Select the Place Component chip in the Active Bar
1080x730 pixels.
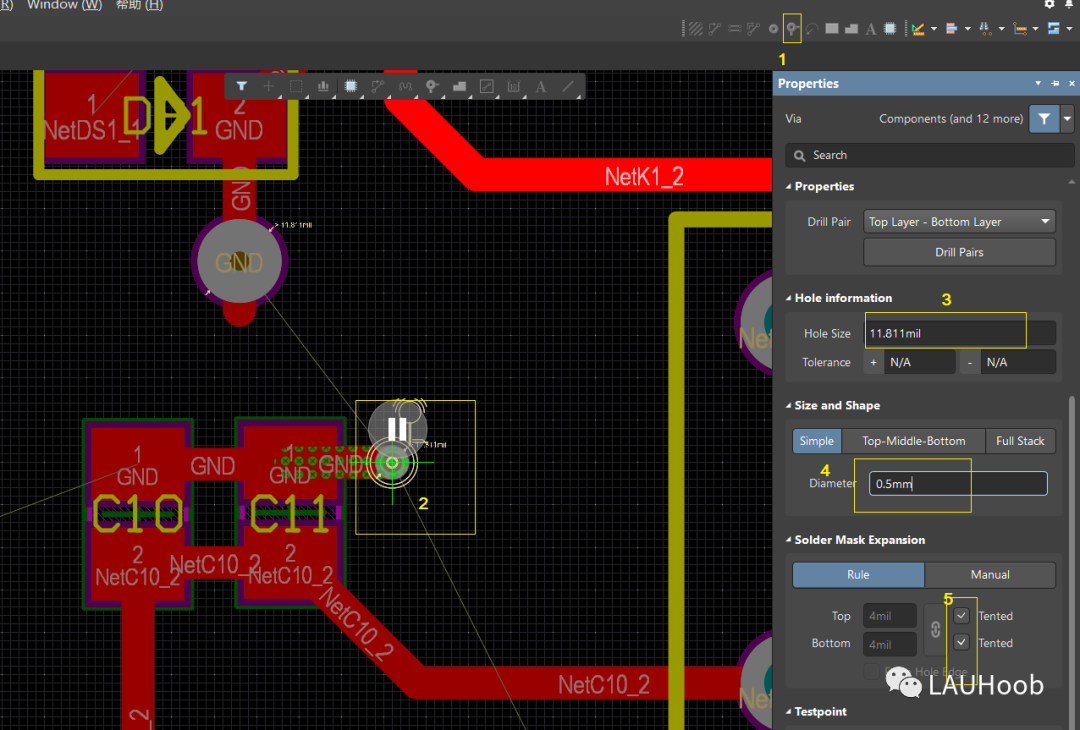coord(351,86)
